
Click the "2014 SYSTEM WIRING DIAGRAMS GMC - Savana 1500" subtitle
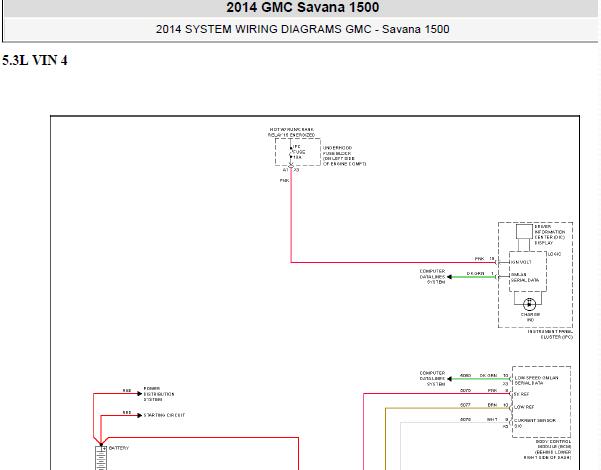[x=302, y=29]
